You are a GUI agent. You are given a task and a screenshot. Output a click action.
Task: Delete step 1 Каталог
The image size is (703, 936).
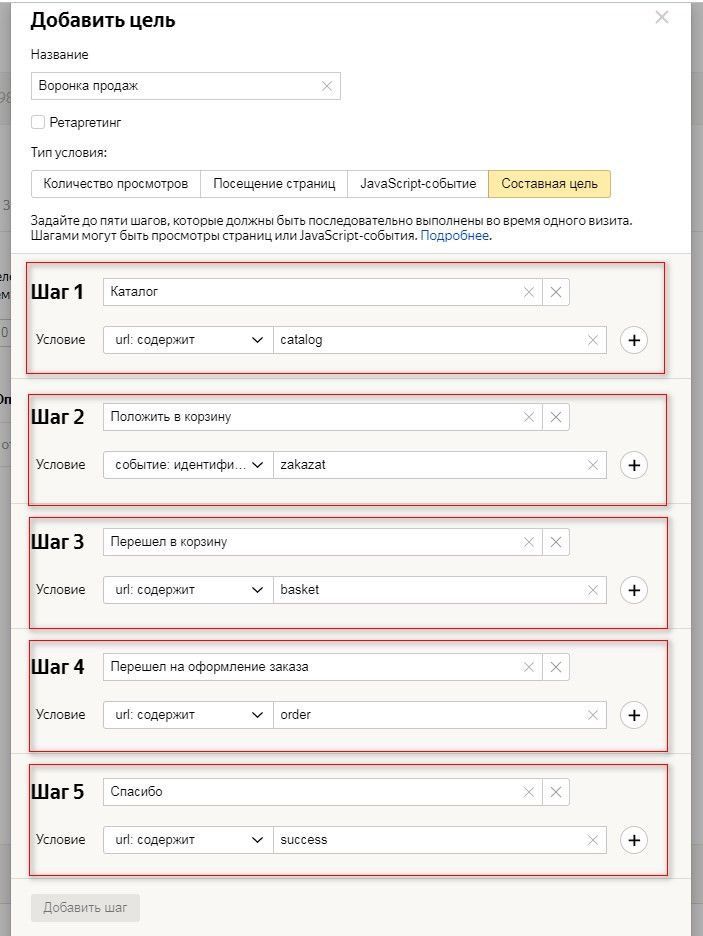coord(556,292)
